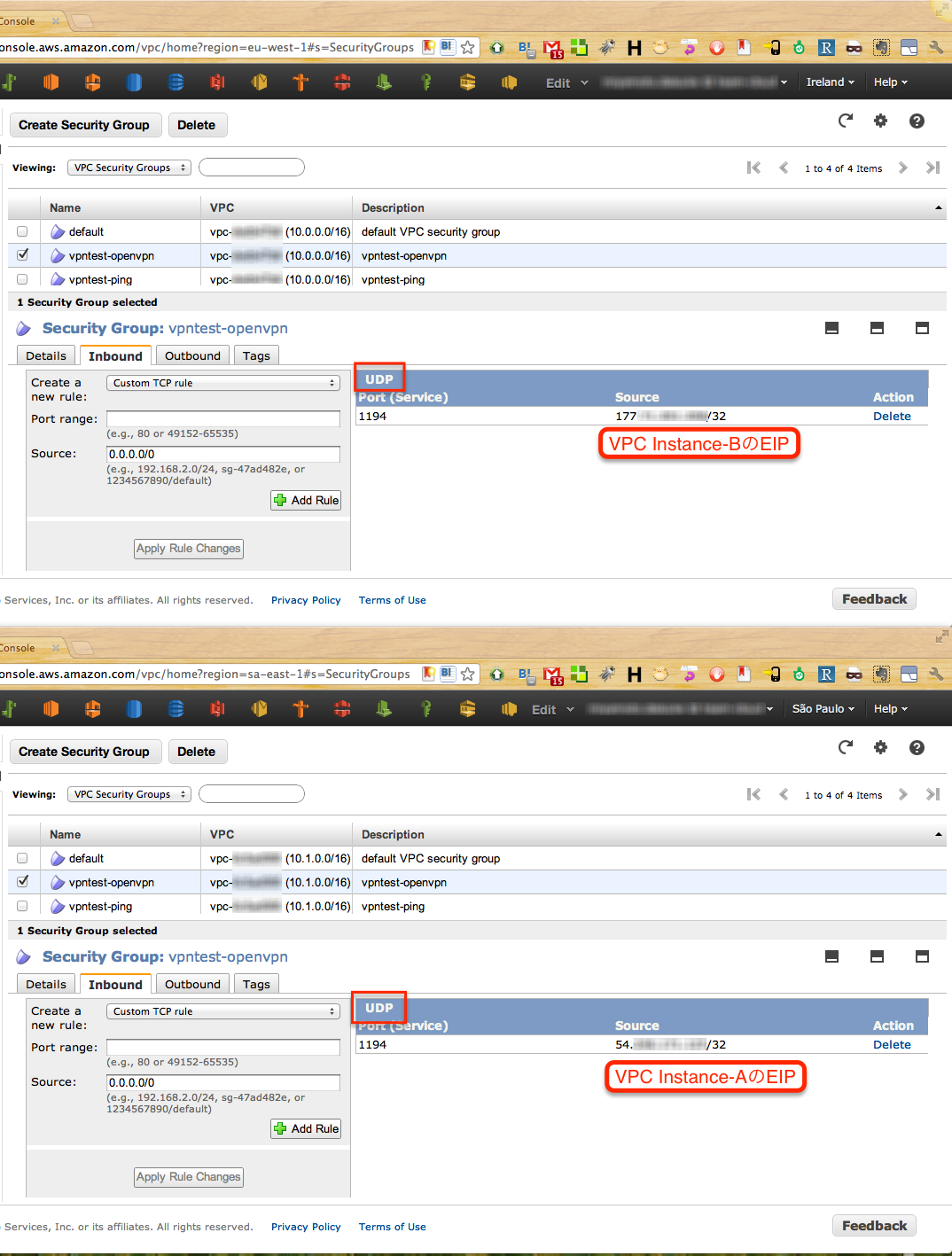Open the Ireland region selector
952x1256 pixels.
pyautogui.click(x=829, y=82)
